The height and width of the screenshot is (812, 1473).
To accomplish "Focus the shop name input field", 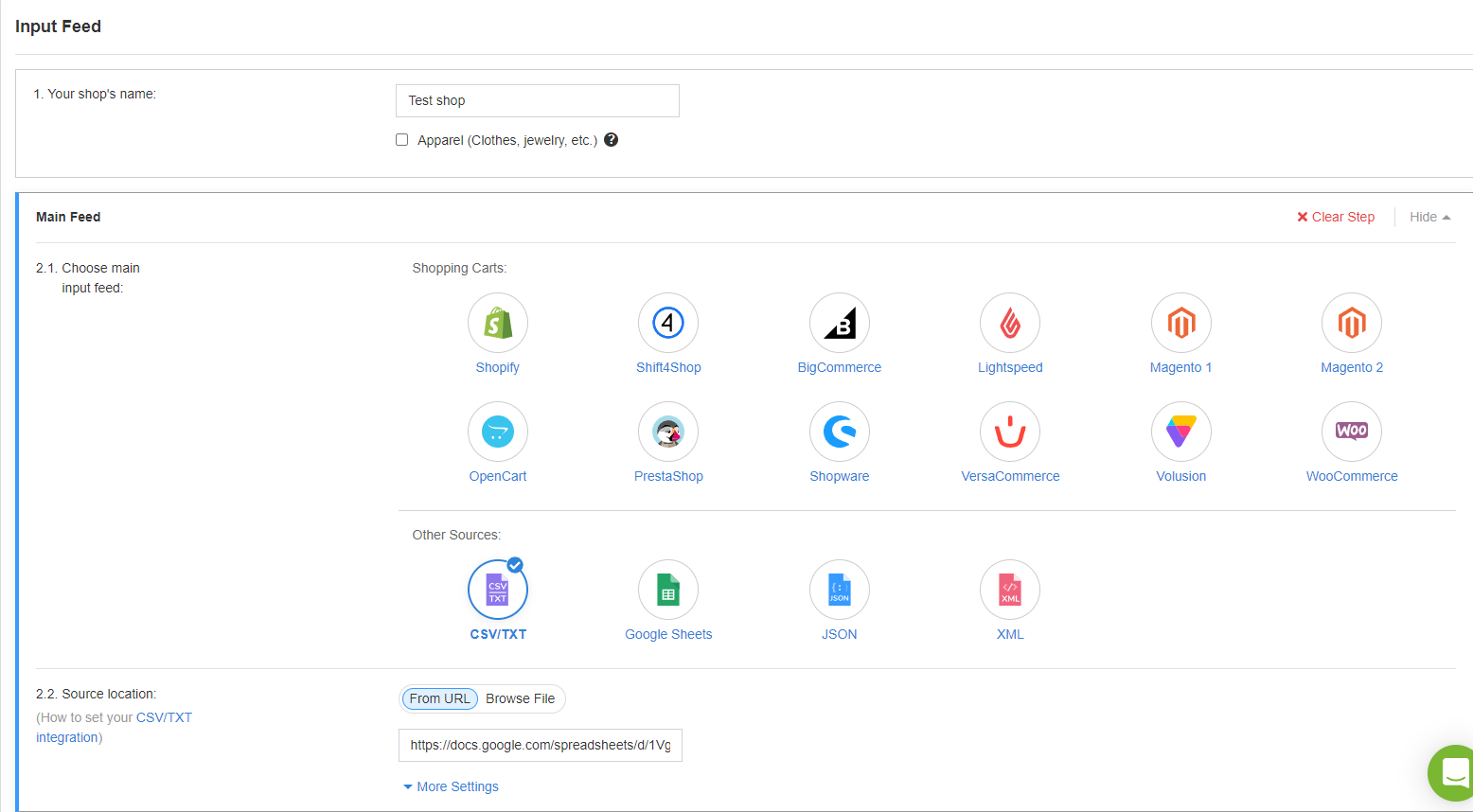I will pos(538,100).
